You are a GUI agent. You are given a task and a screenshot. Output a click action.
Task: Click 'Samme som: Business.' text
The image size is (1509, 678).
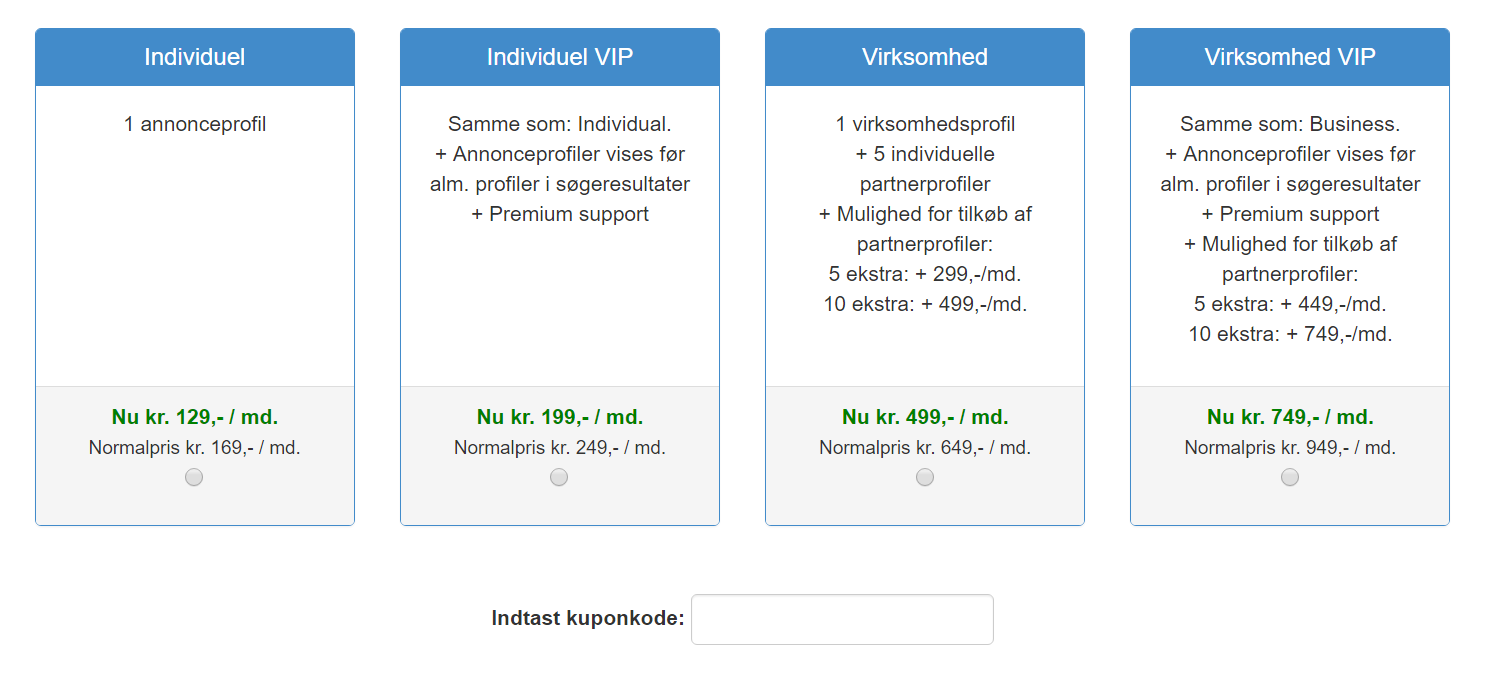click(x=1290, y=124)
